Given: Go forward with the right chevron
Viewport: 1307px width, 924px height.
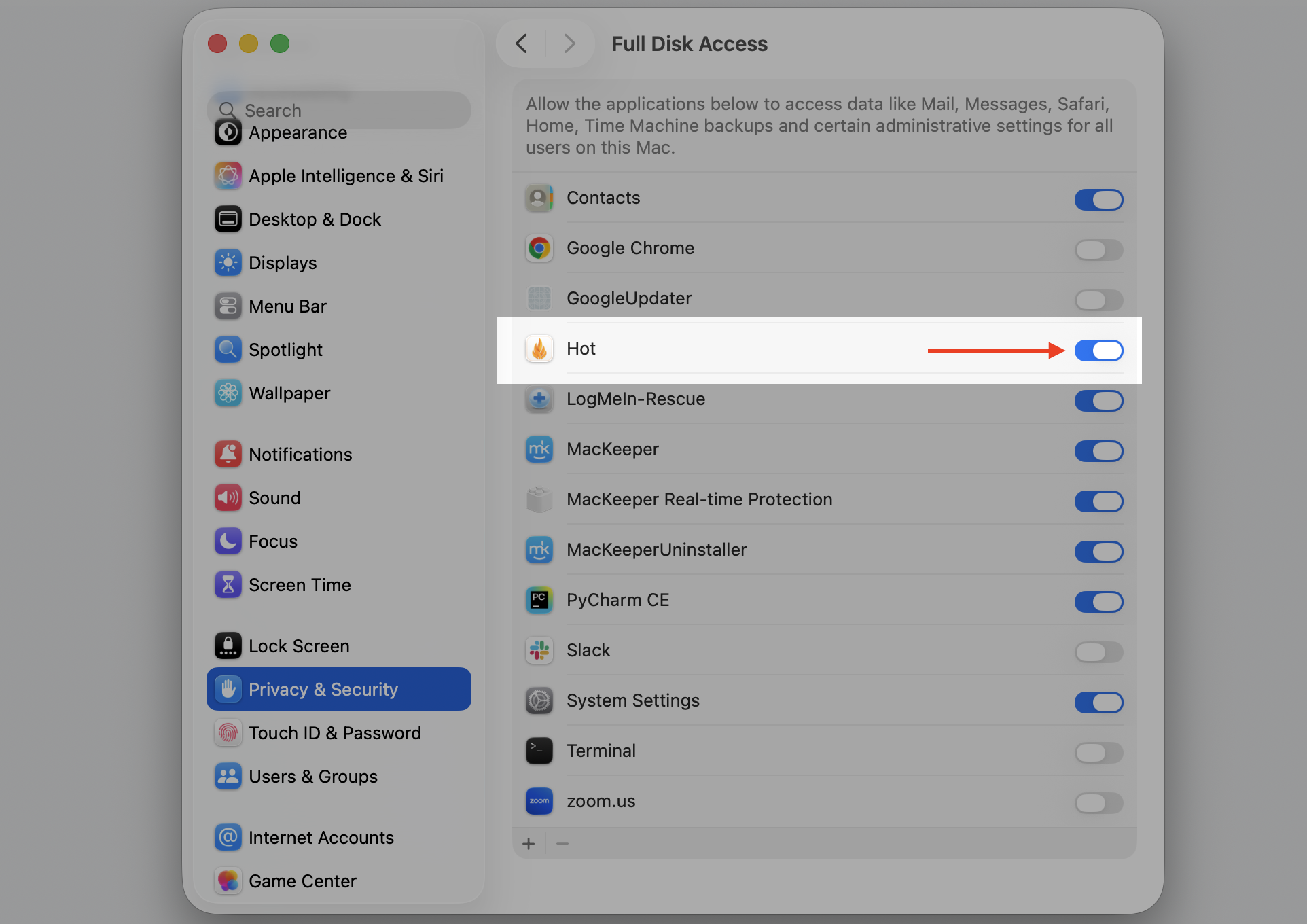Looking at the screenshot, I should pyautogui.click(x=569, y=44).
